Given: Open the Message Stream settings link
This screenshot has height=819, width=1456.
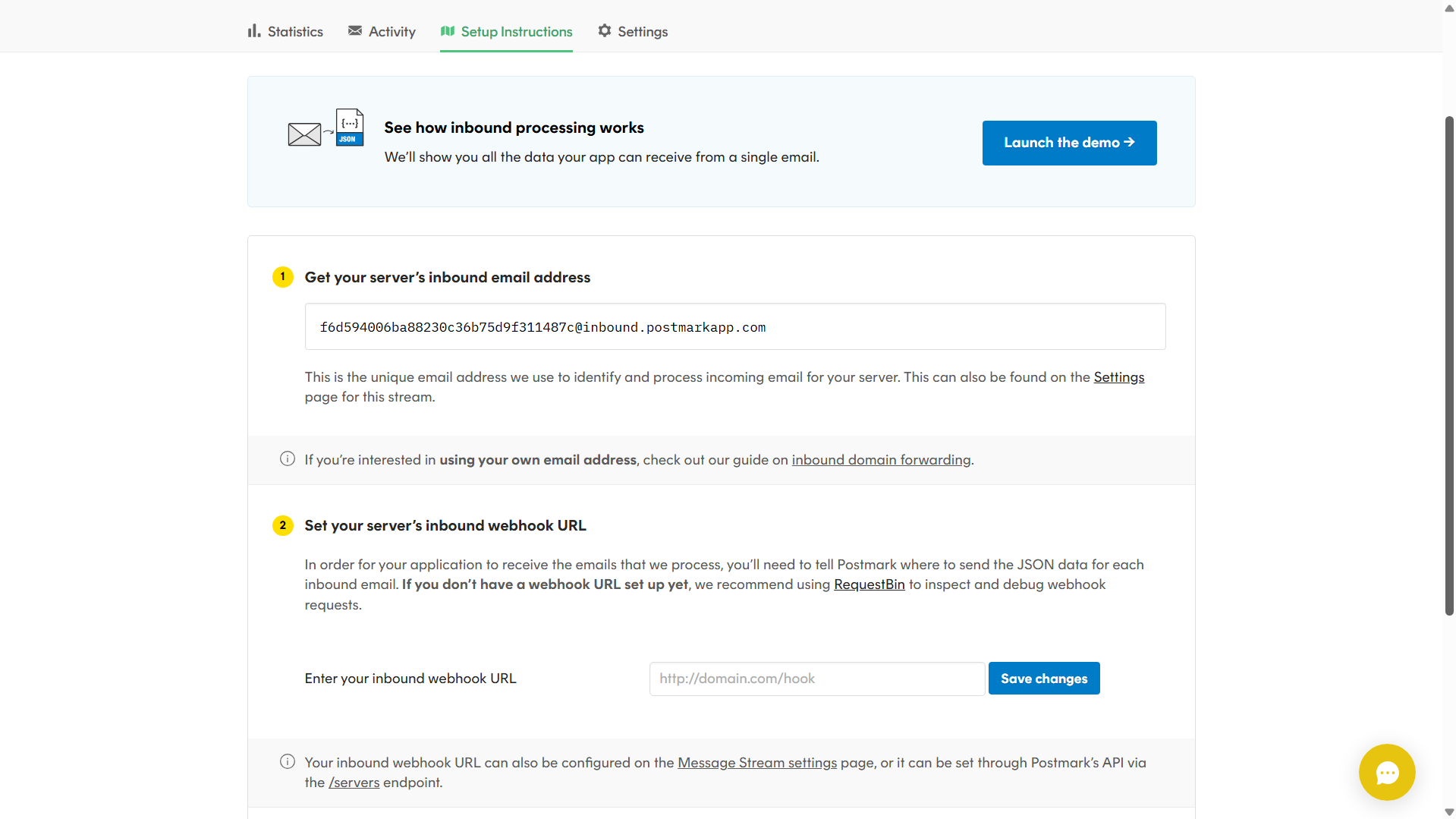Looking at the screenshot, I should tap(756, 763).
